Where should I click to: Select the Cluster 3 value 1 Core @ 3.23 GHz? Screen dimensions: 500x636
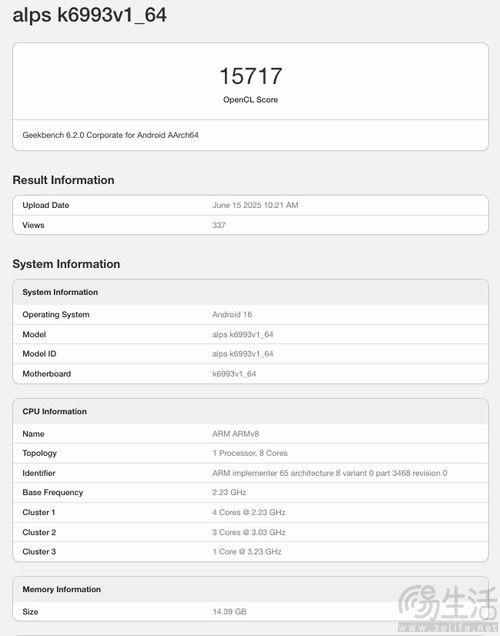(x=247, y=552)
